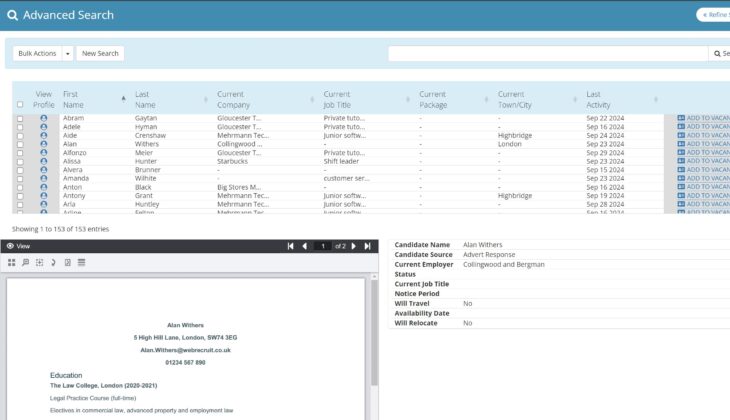730x420 pixels.
Task: Click the profile icon for Abram Gaytan
Action: click(x=43, y=118)
